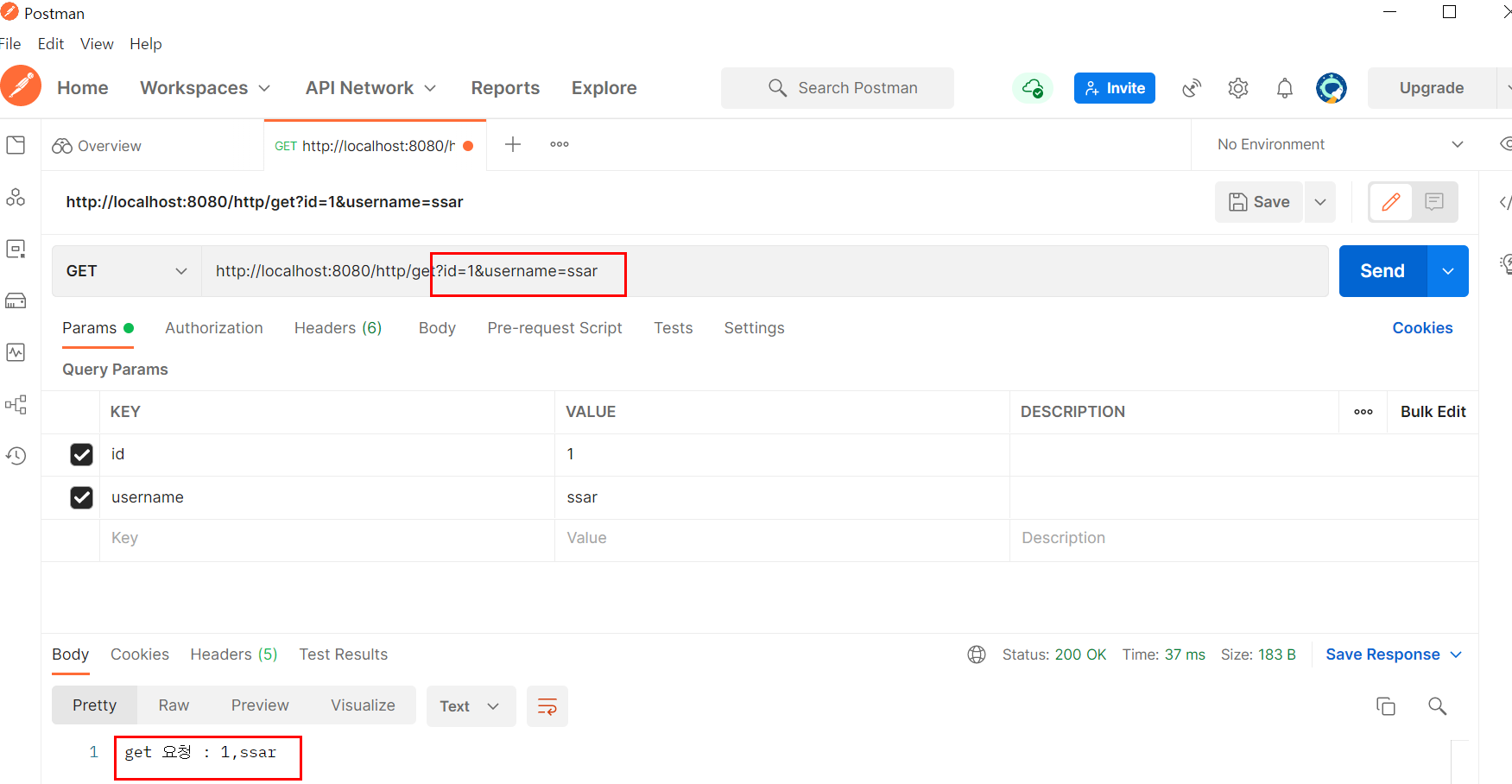Click the Invite button
The width and height of the screenshot is (1512, 784).
[x=1115, y=88]
